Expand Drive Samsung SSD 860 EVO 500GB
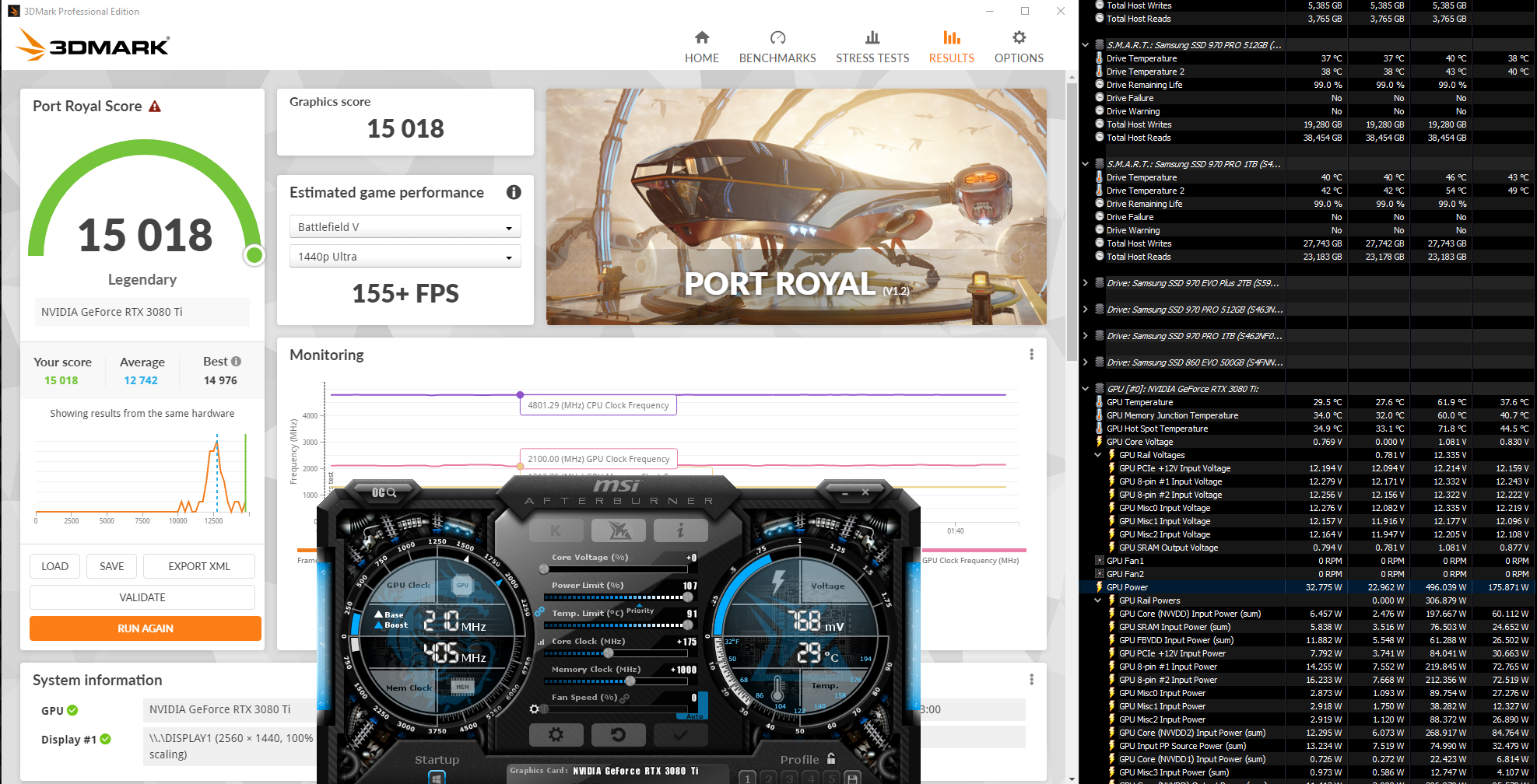1537x784 pixels. tap(1086, 362)
